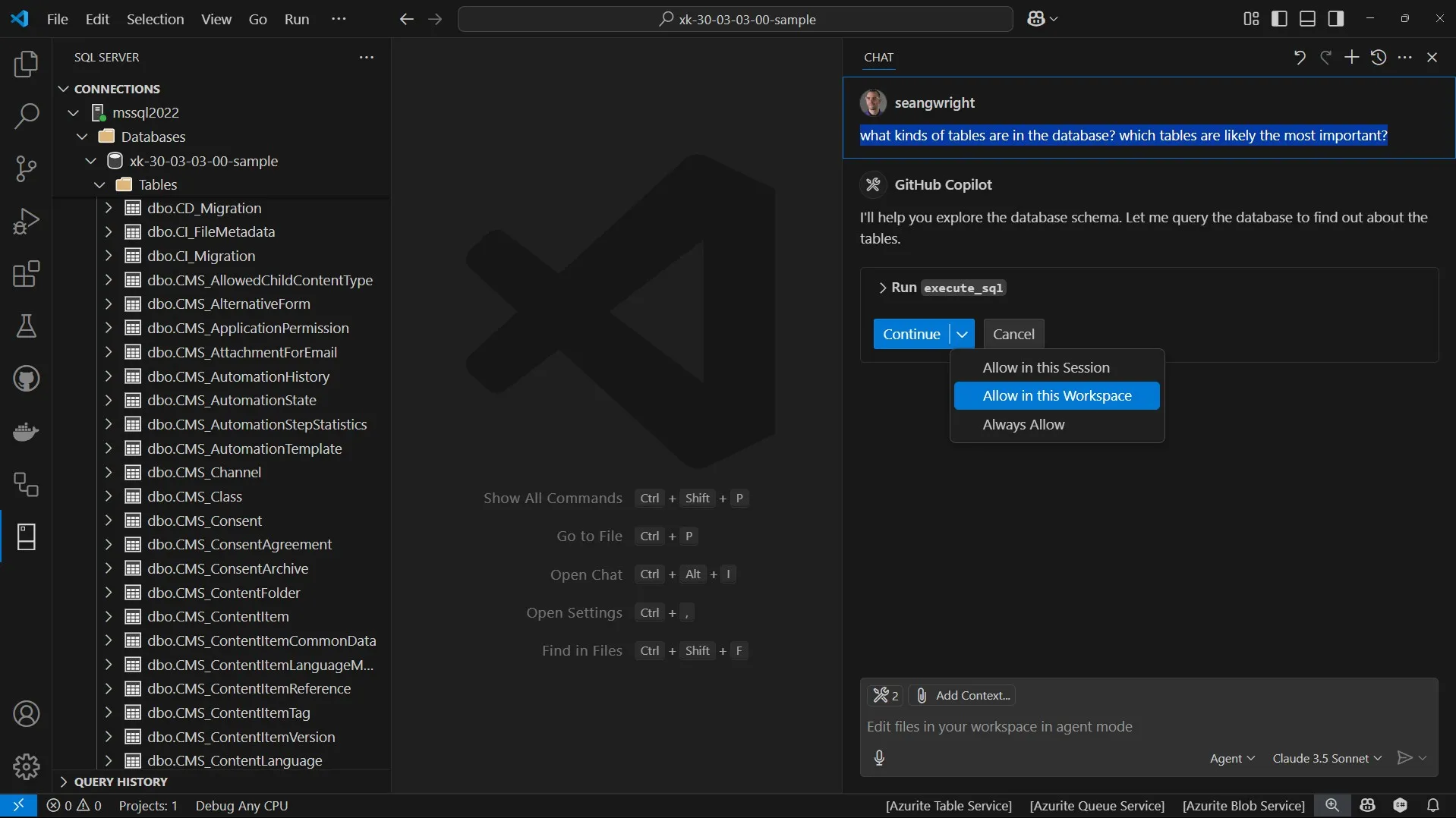Click Add Context button

click(x=963, y=695)
